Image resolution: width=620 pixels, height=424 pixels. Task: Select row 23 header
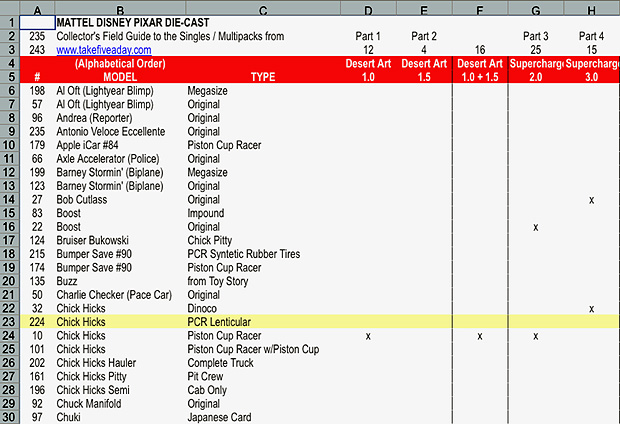[9, 322]
